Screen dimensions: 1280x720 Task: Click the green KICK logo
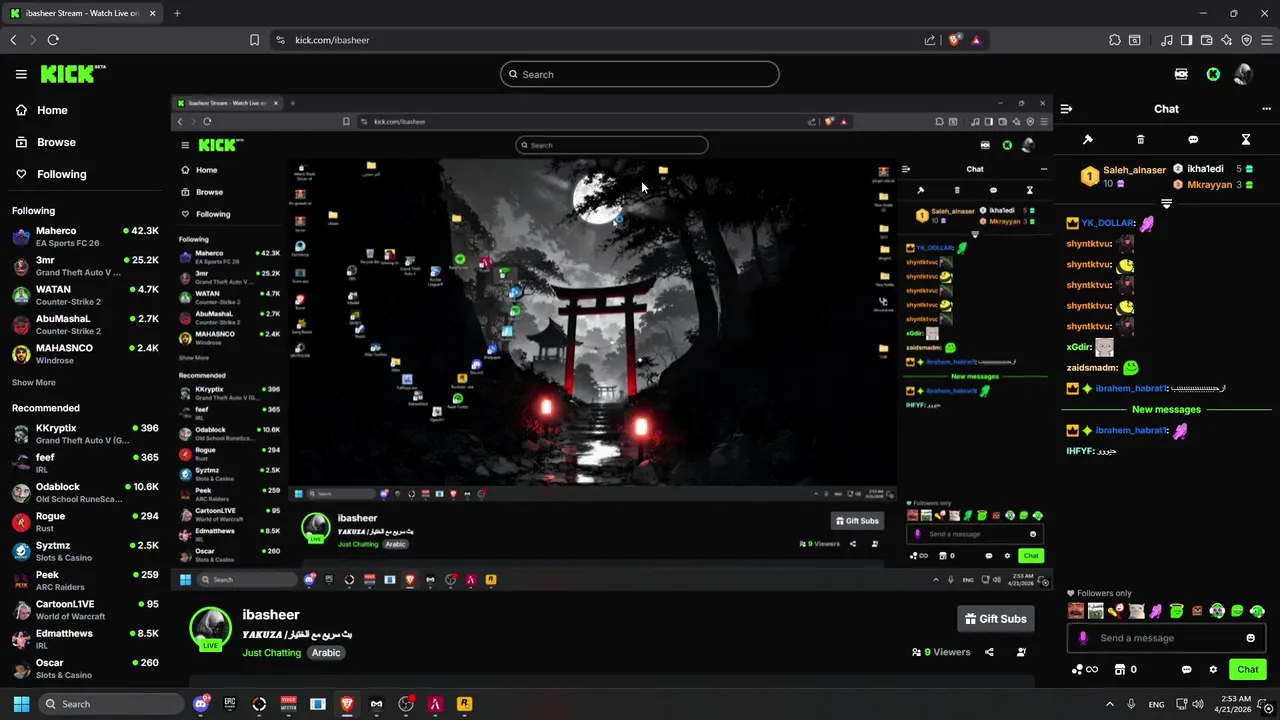click(72, 74)
